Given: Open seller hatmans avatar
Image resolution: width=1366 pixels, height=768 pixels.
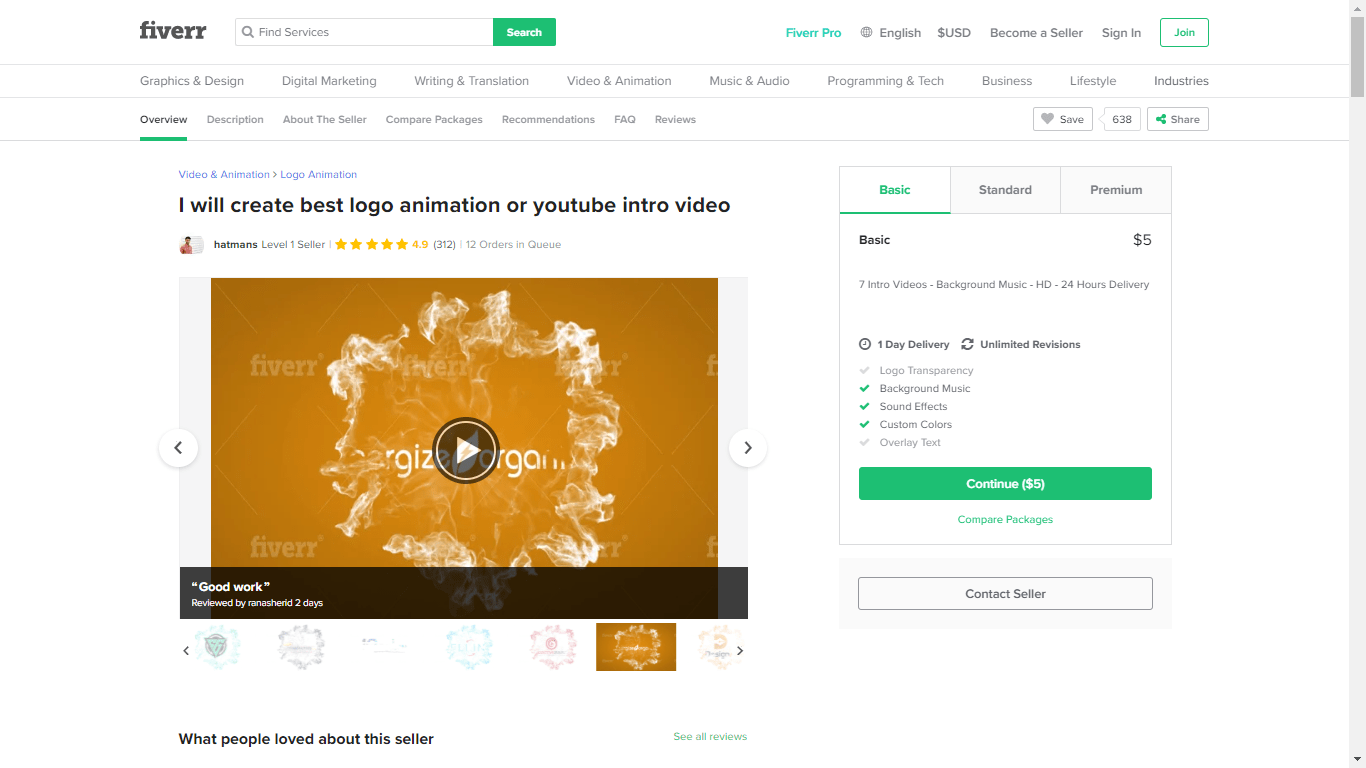Looking at the screenshot, I should pos(190,244).
